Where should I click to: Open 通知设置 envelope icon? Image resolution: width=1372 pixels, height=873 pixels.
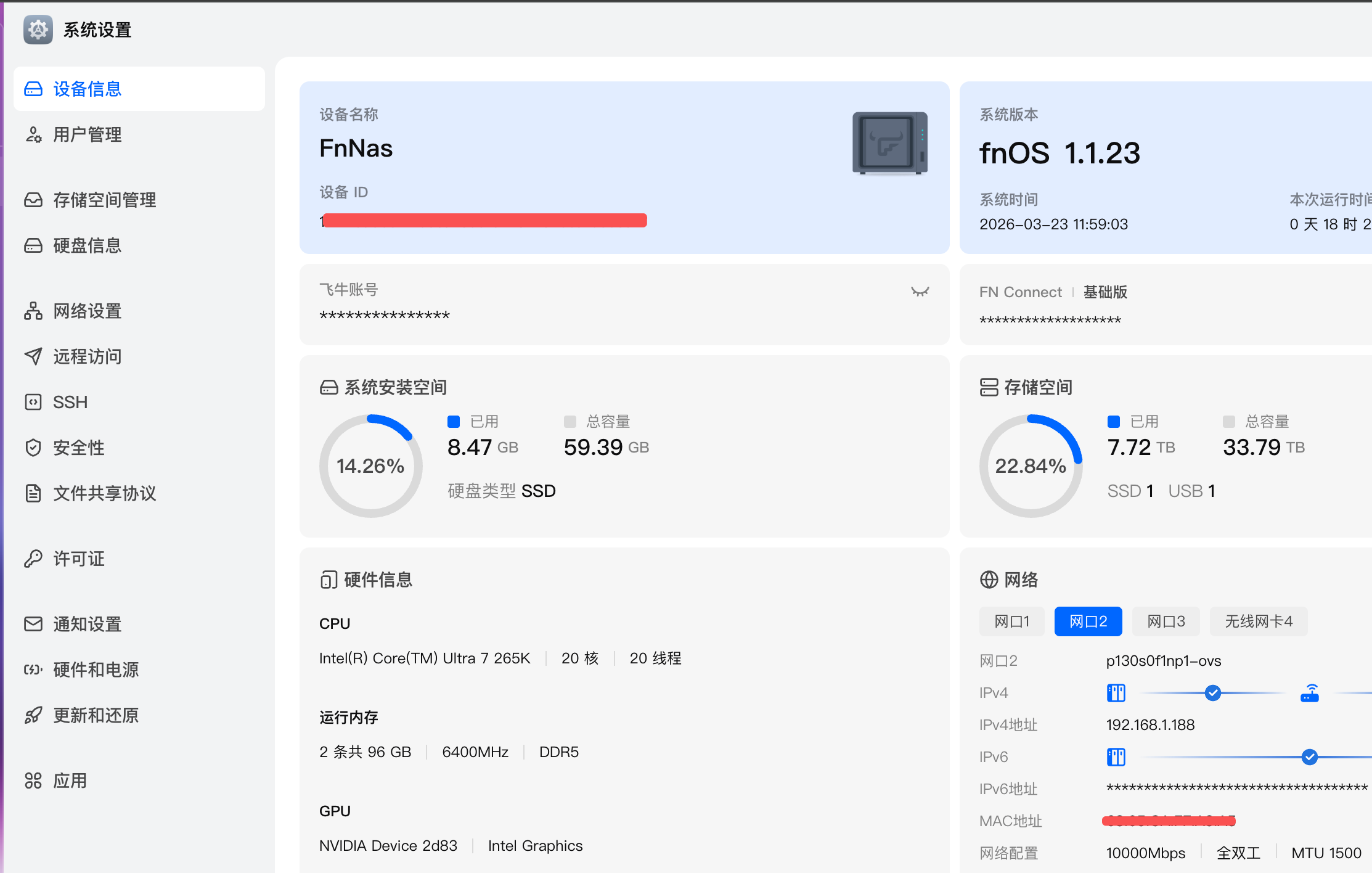tap(33, 624)
